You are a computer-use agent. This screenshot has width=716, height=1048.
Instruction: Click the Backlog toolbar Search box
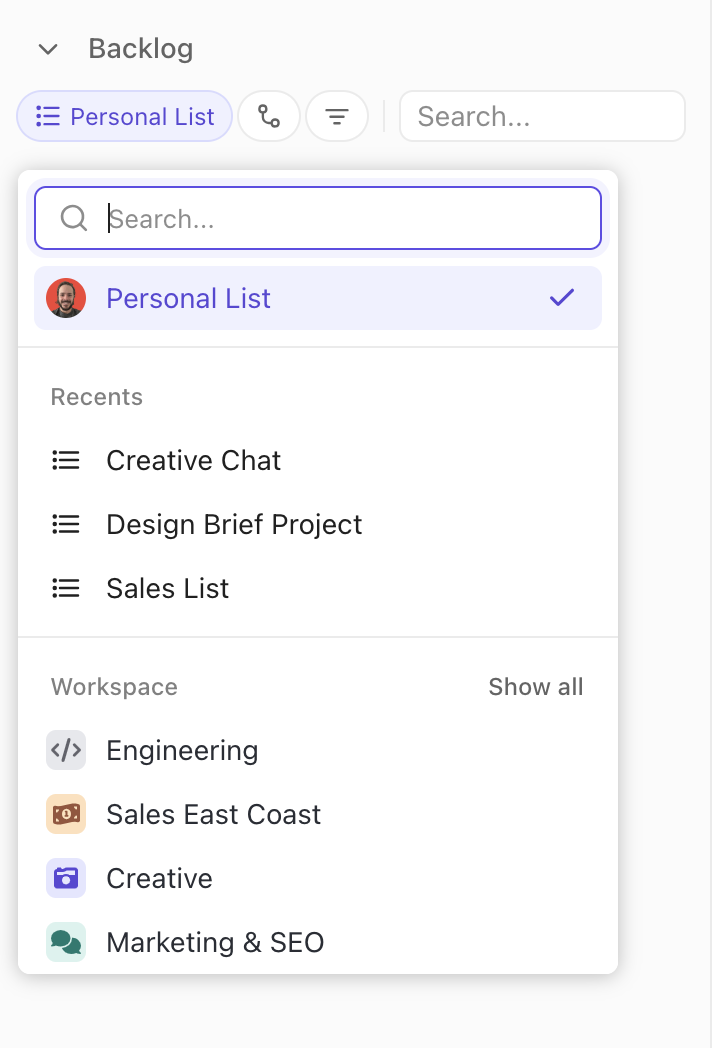pos(541,117)
